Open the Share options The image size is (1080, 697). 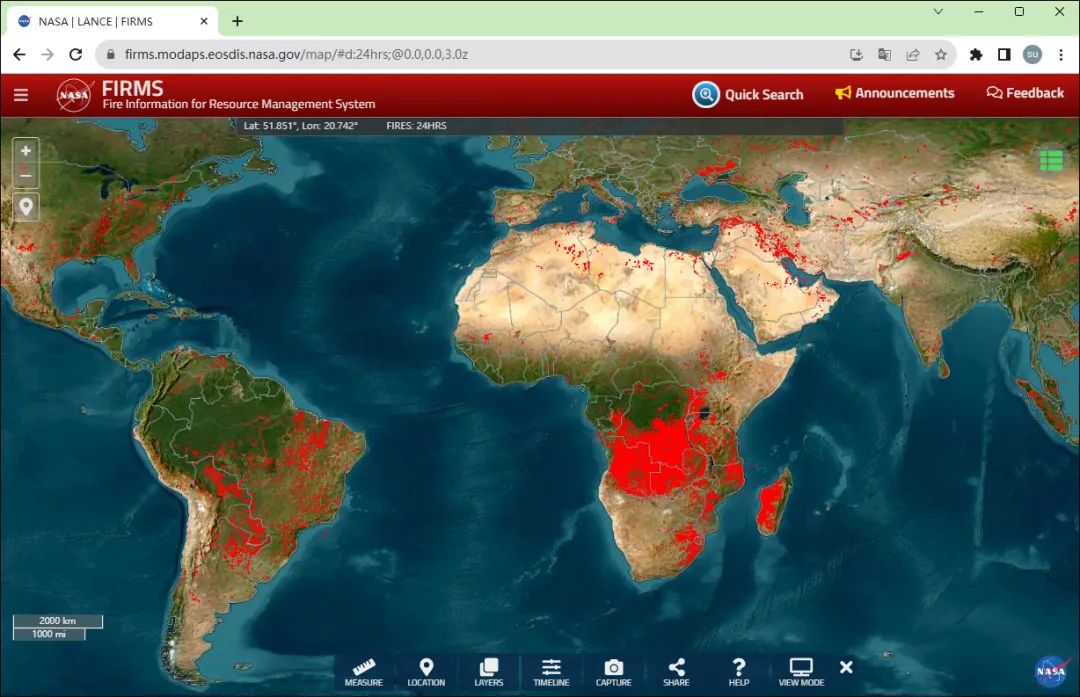click(677, 671)
